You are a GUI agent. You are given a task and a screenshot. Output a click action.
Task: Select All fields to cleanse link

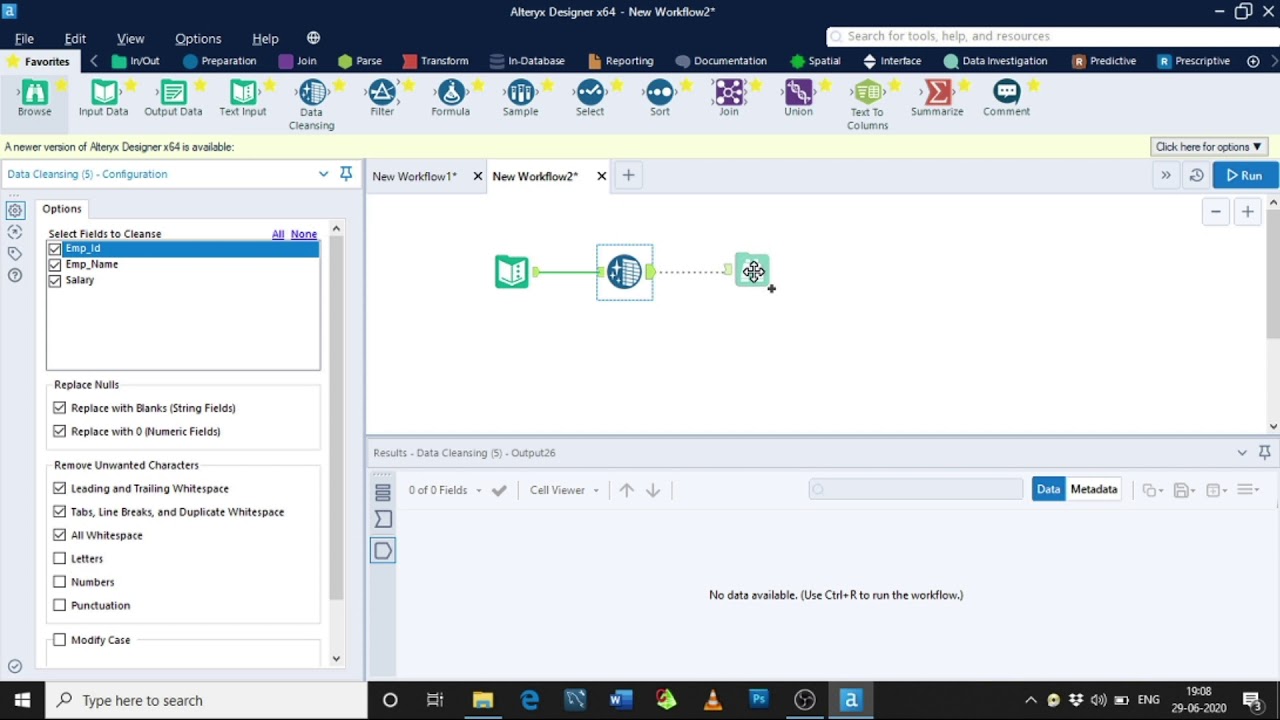[x=278, y=234]
